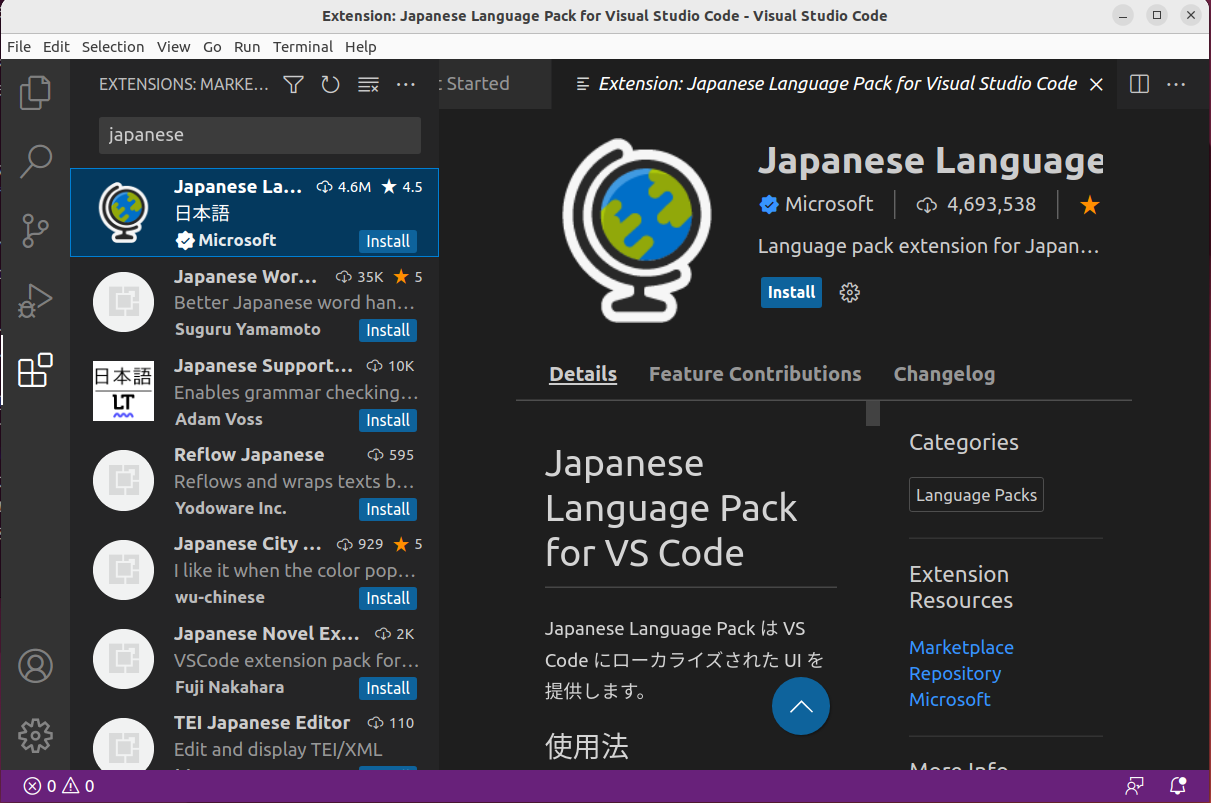Image resolution: width=1211 pixels, height=803 pixels.
Task: Split the editor using the top-right icon
Action: click(1139, 84)
